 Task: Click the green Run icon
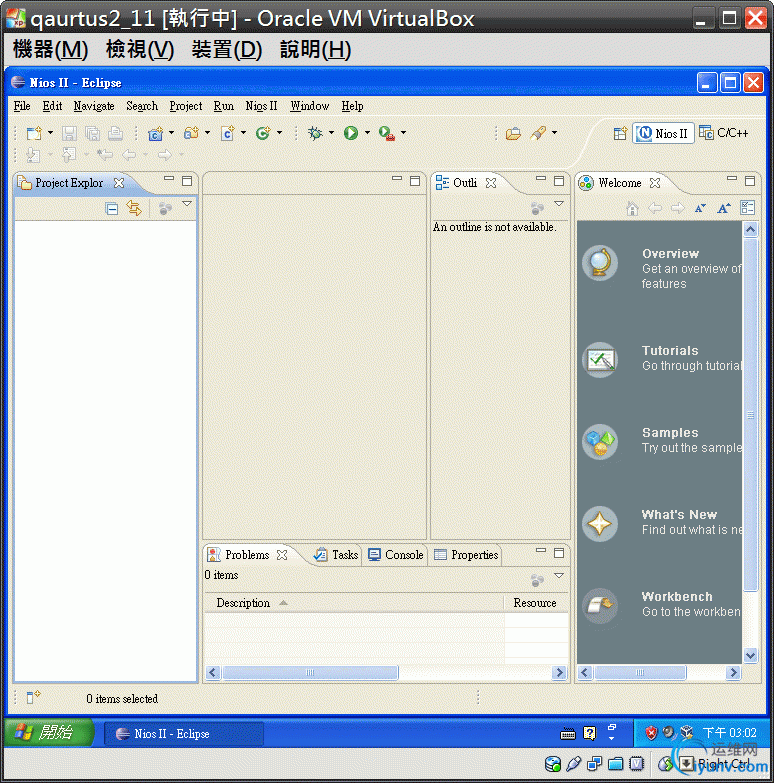[351, 133]
